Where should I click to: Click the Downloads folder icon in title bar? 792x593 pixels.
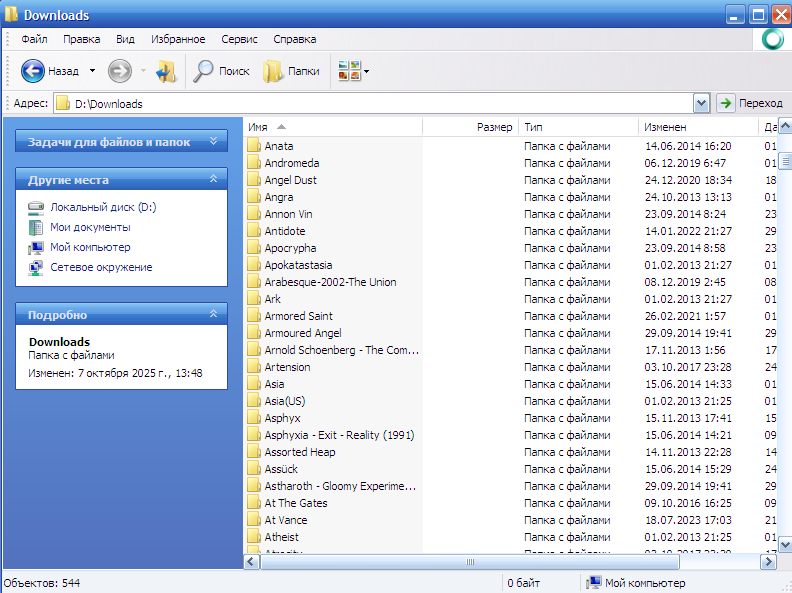pyautogui.click(x=11, y=14)
